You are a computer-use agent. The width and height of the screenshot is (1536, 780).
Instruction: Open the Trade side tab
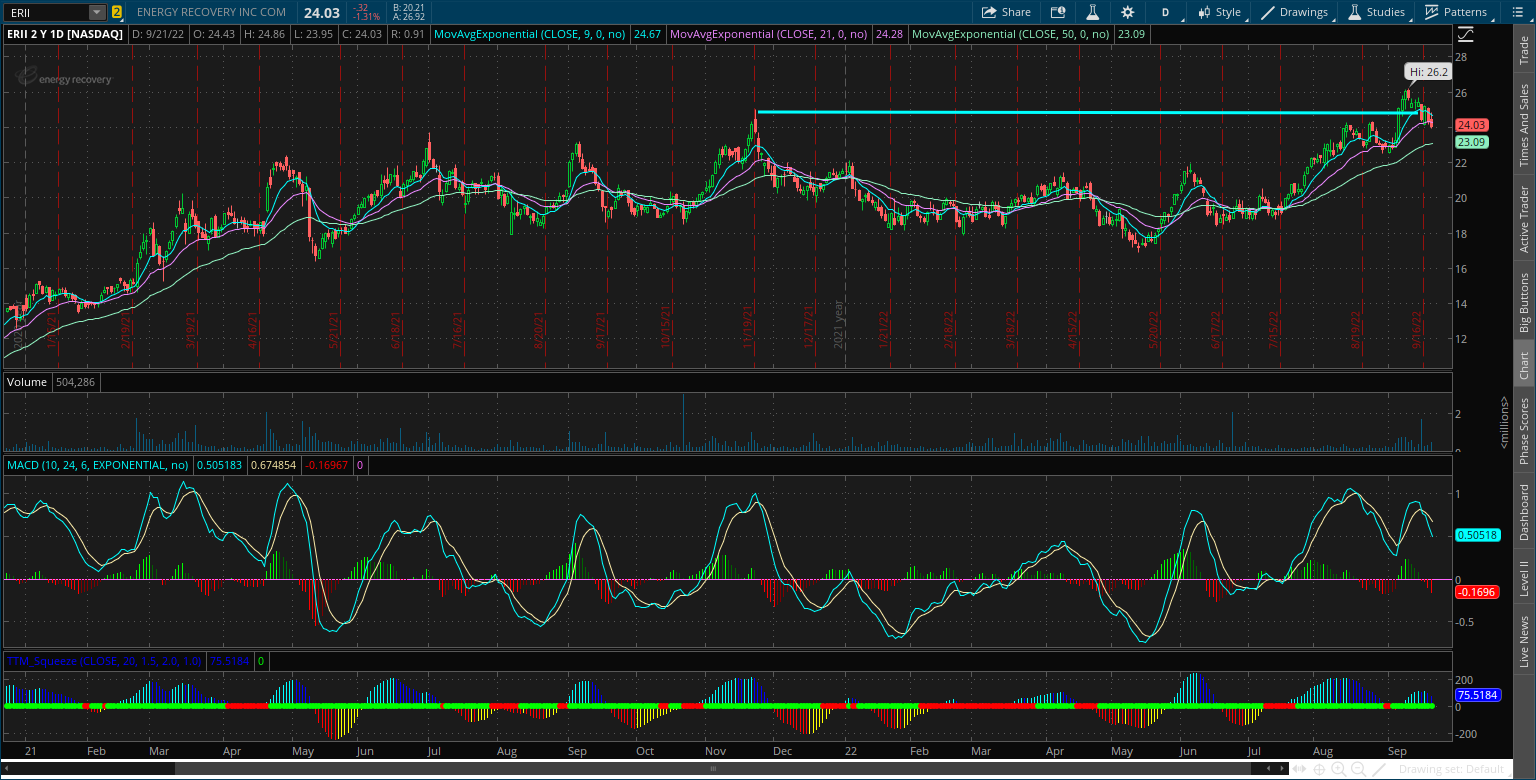click(1524, 51)
